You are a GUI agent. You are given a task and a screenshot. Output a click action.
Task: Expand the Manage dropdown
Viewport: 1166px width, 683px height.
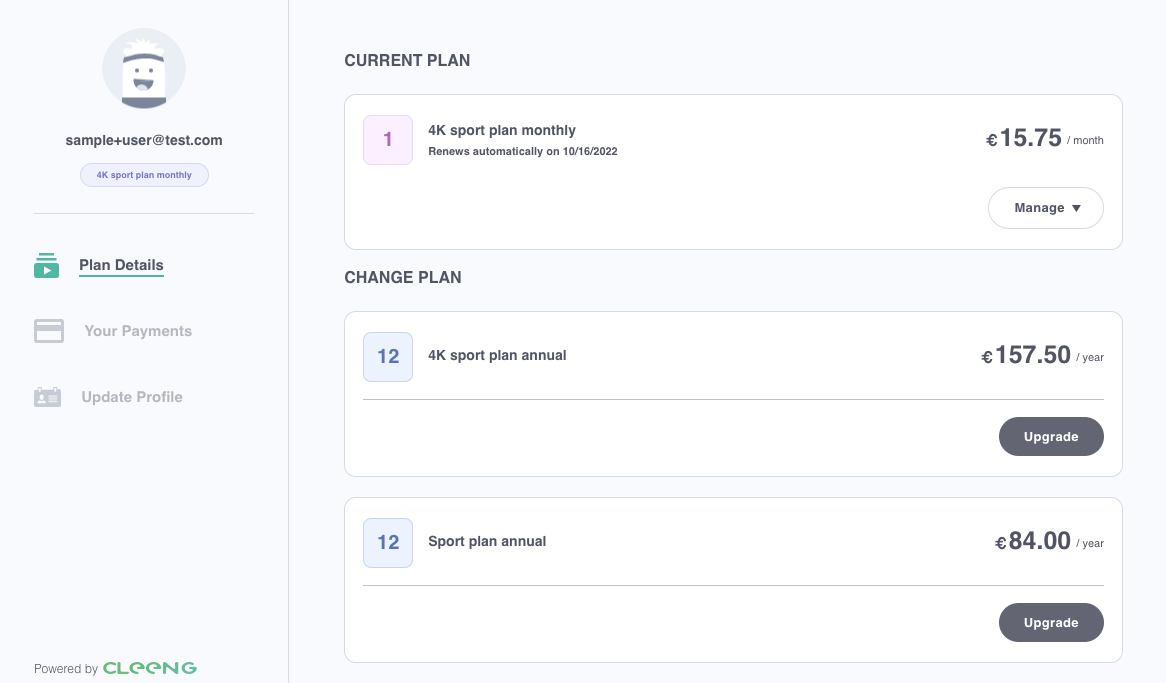1046,208
